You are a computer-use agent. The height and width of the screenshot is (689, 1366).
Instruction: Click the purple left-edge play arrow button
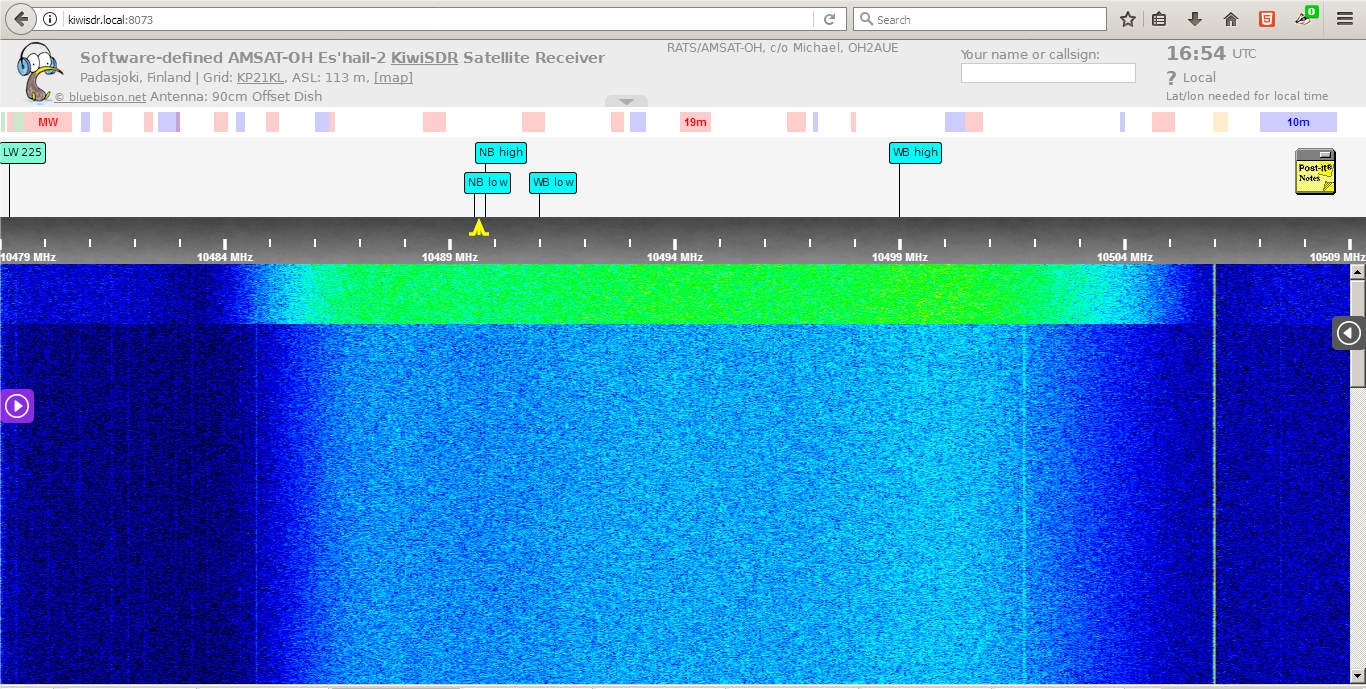17,406
